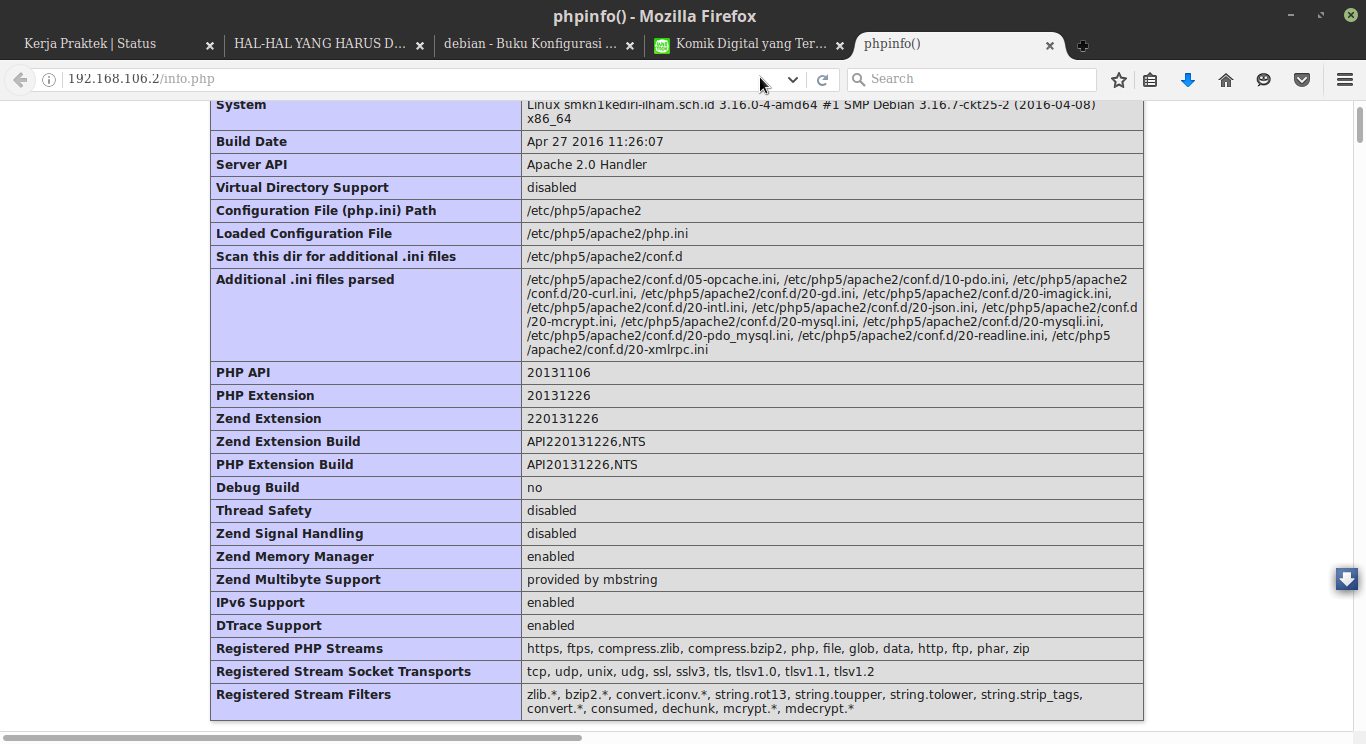Click the back arrow button

20,80
